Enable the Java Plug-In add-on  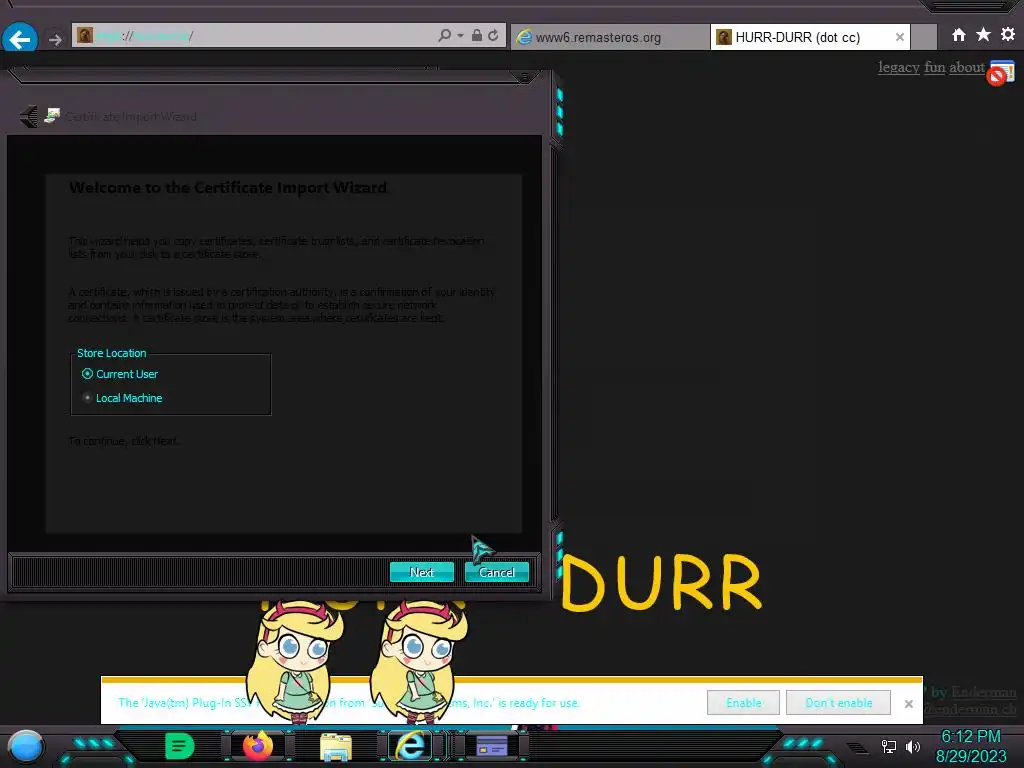743,703
